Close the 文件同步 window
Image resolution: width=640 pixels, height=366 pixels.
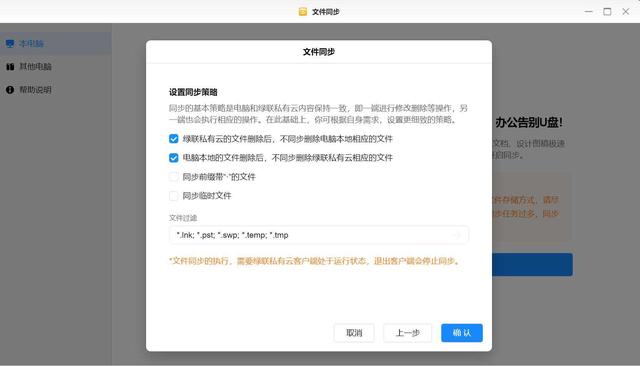[x=626, y=12]
